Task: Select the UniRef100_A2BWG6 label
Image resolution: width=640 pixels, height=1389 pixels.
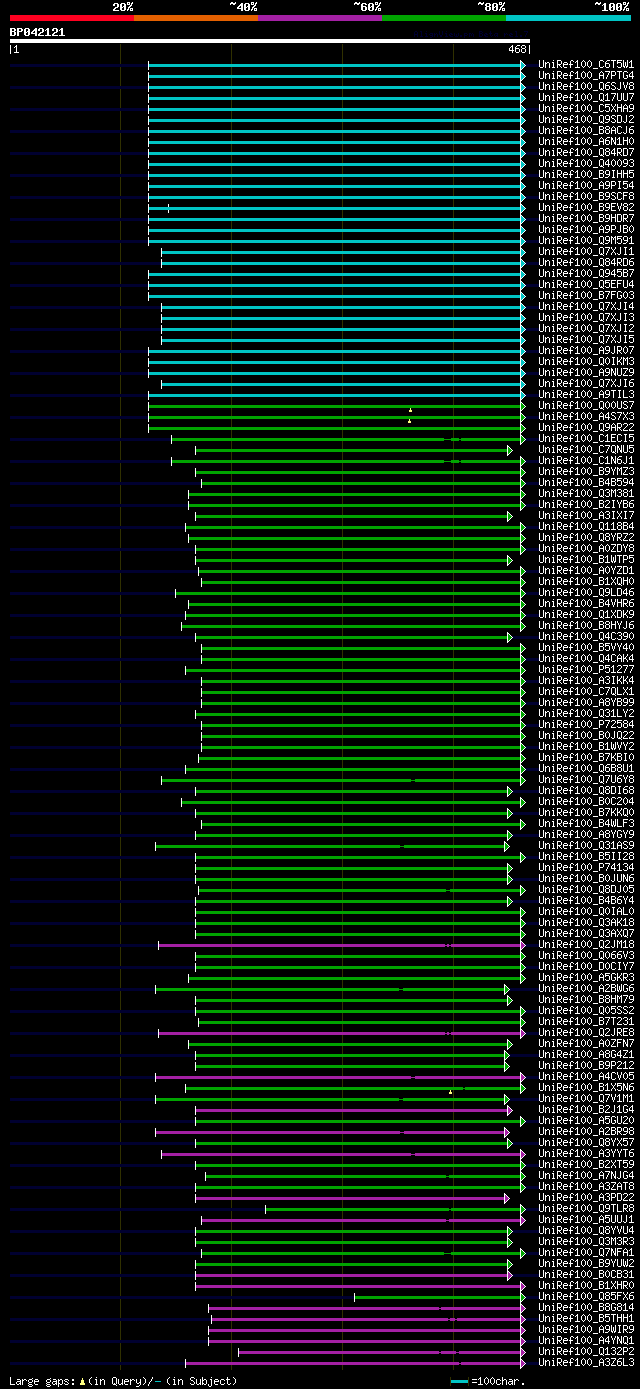Action: [x=586, y=988]
